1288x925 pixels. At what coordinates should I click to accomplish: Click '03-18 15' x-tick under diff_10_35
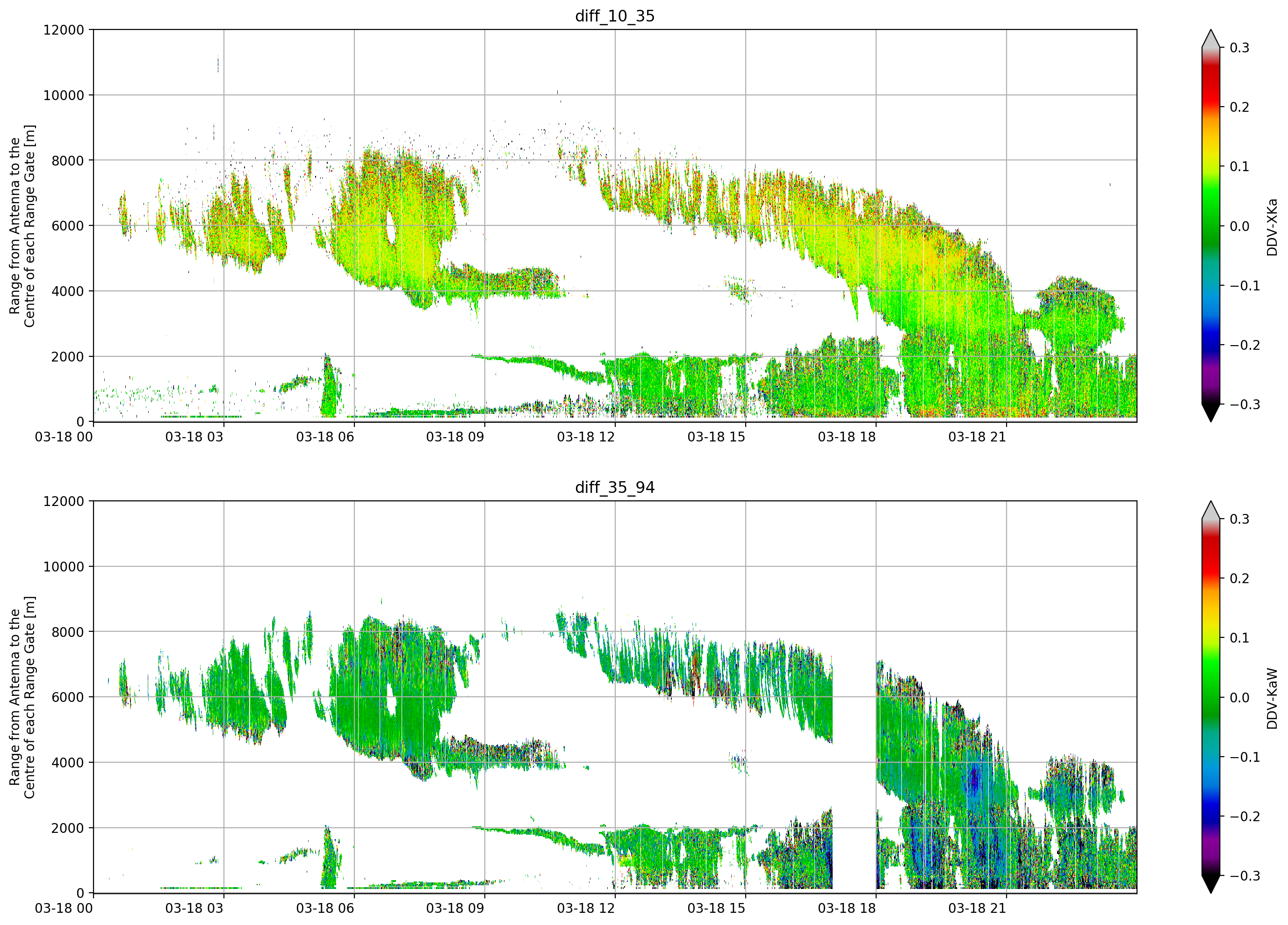pos(716,437)
